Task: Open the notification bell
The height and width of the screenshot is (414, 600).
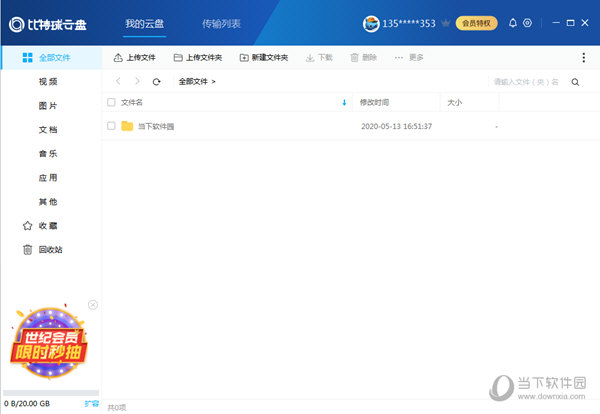Action: pos(513,22)
